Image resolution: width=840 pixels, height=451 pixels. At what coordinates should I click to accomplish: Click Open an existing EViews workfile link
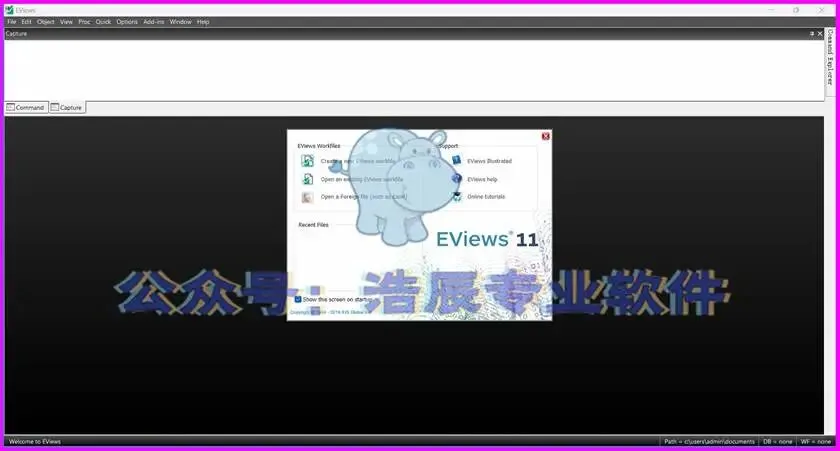point(362,179)
